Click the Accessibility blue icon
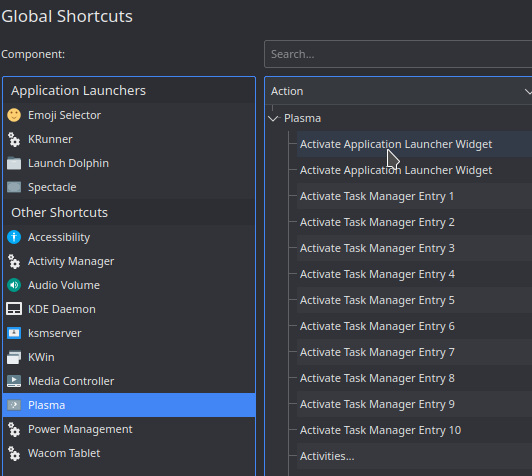 [x=14, y=237]
